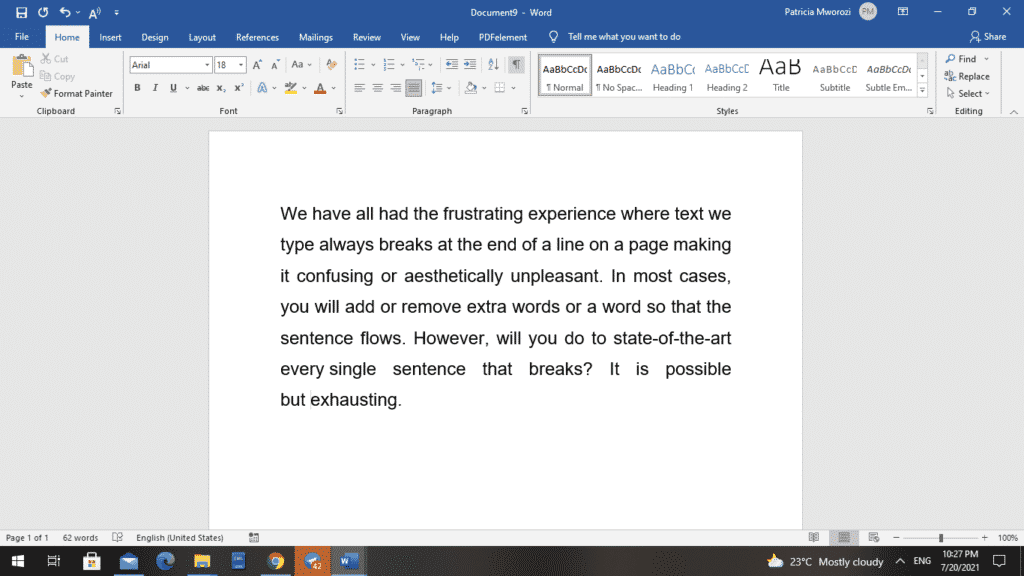This screenshot has width=1024, height=576.
Task: Toggle bold formatting
Action: (x=137, y=88)
